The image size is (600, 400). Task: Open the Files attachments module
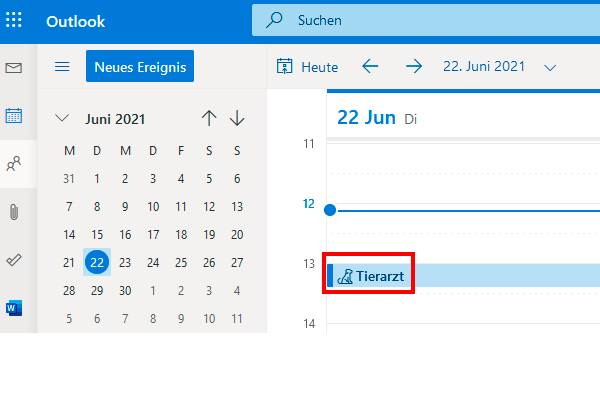14,212
